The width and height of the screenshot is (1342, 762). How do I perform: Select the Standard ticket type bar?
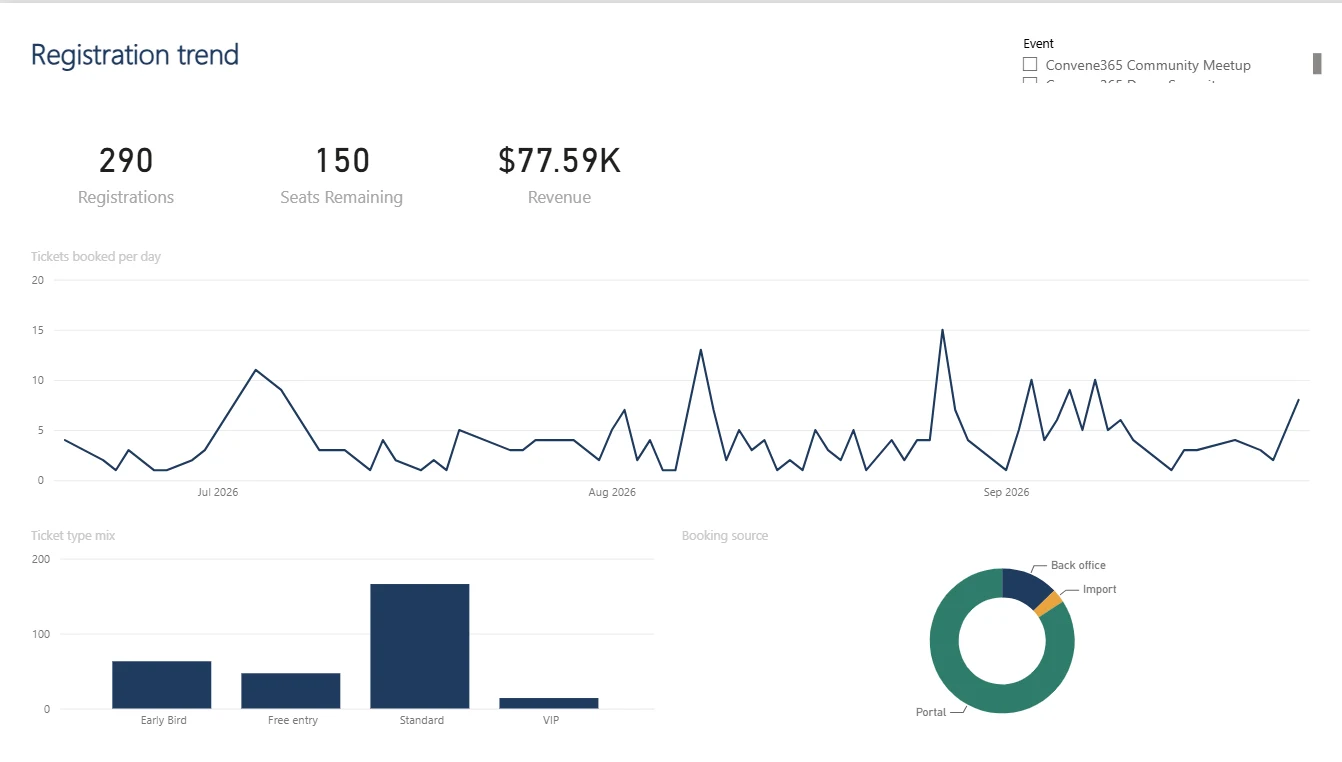click(419, 646)
